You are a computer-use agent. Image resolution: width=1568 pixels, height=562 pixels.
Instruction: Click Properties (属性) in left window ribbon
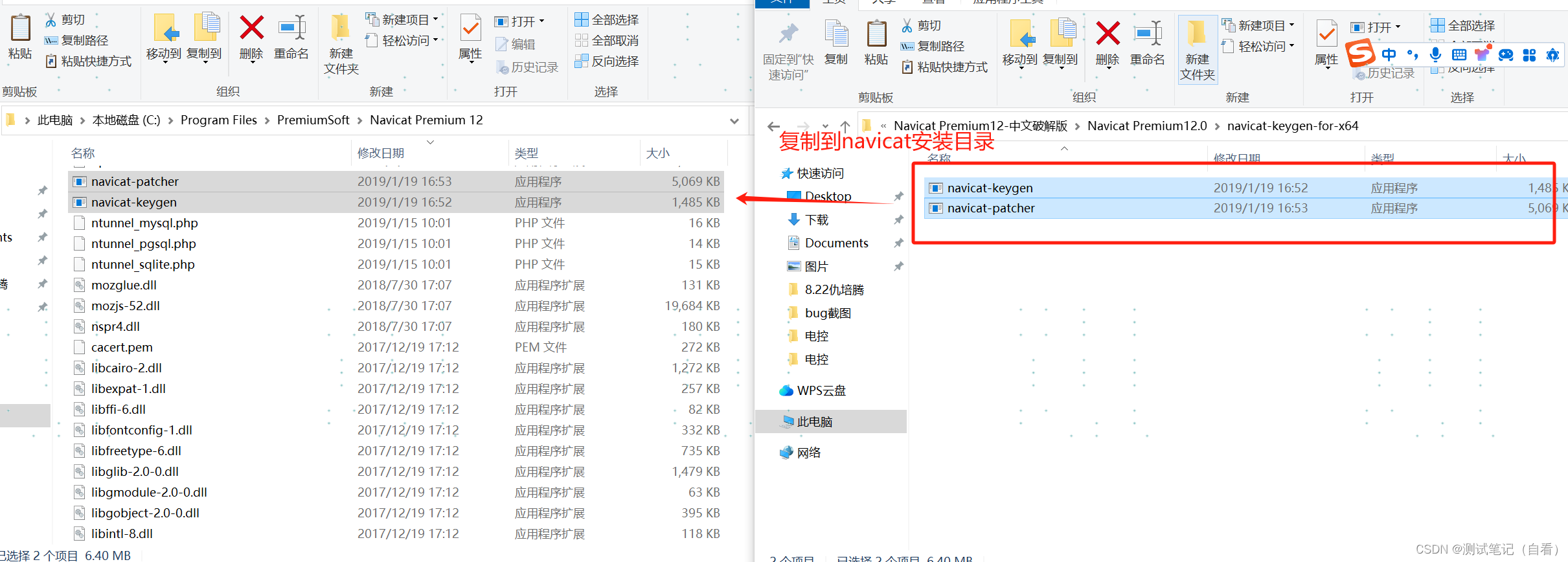tap(470, 38)
